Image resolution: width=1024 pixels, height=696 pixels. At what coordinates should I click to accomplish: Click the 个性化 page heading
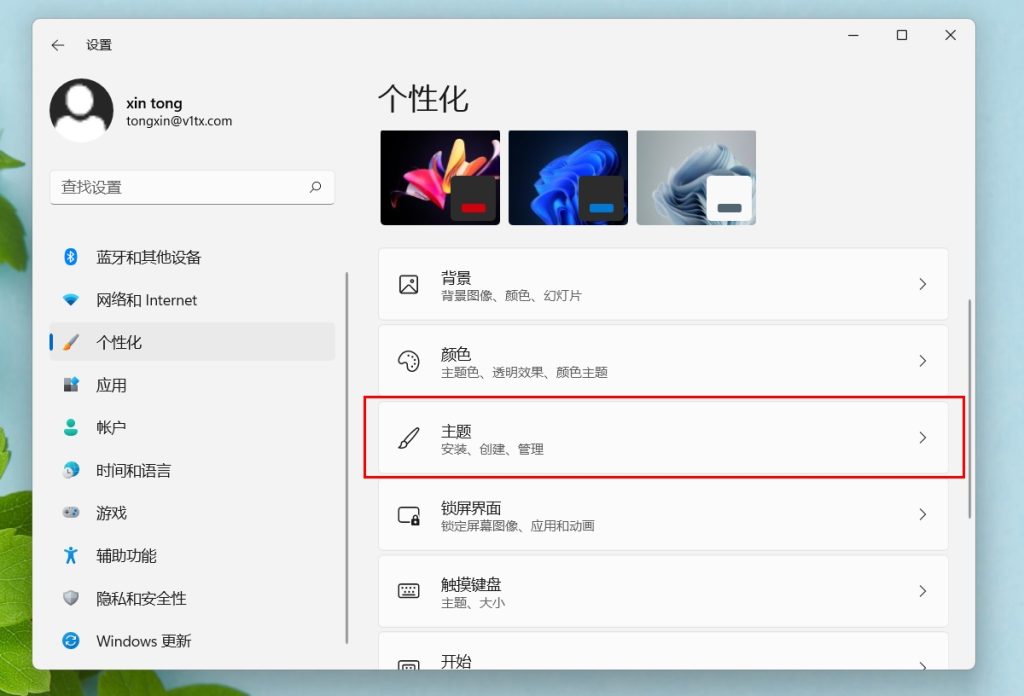[423, 99]
